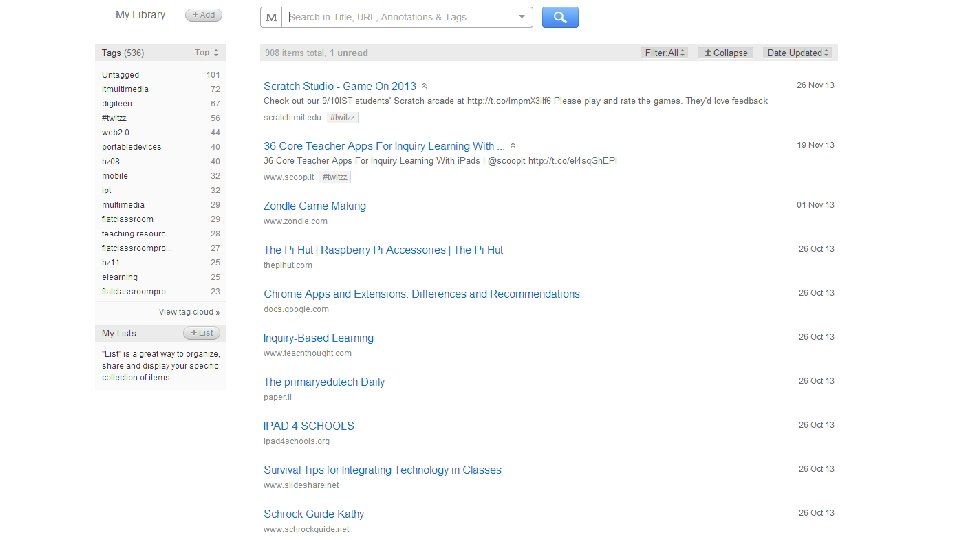960x540 pixels.
Task: Open The primaryedutech Daily link
Action: pos(324,382)
